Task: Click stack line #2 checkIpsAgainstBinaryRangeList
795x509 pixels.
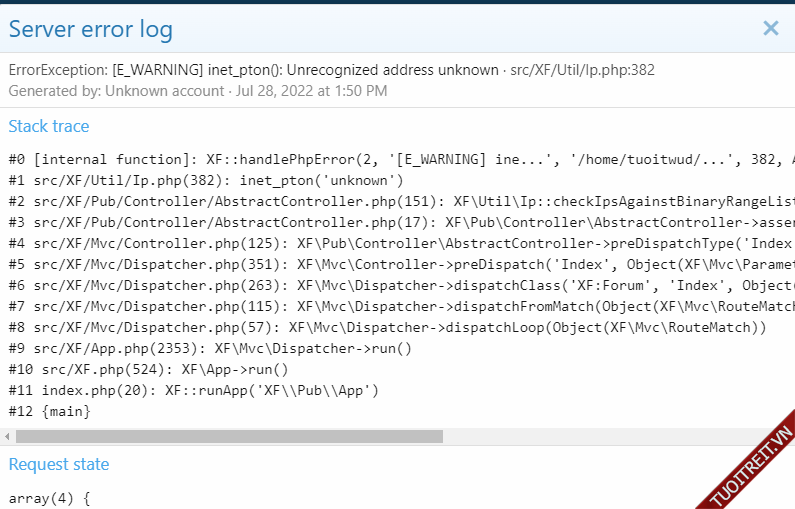Action: (400, 202)
